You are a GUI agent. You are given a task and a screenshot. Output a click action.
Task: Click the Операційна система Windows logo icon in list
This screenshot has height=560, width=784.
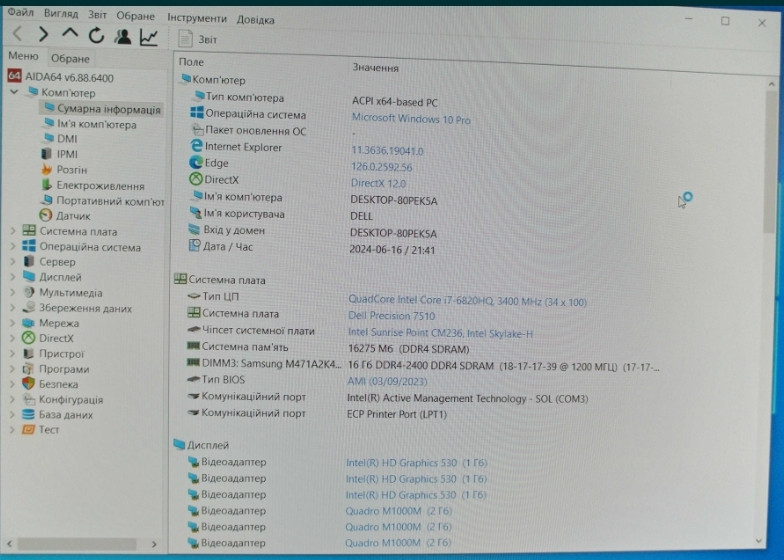point(197,112)
